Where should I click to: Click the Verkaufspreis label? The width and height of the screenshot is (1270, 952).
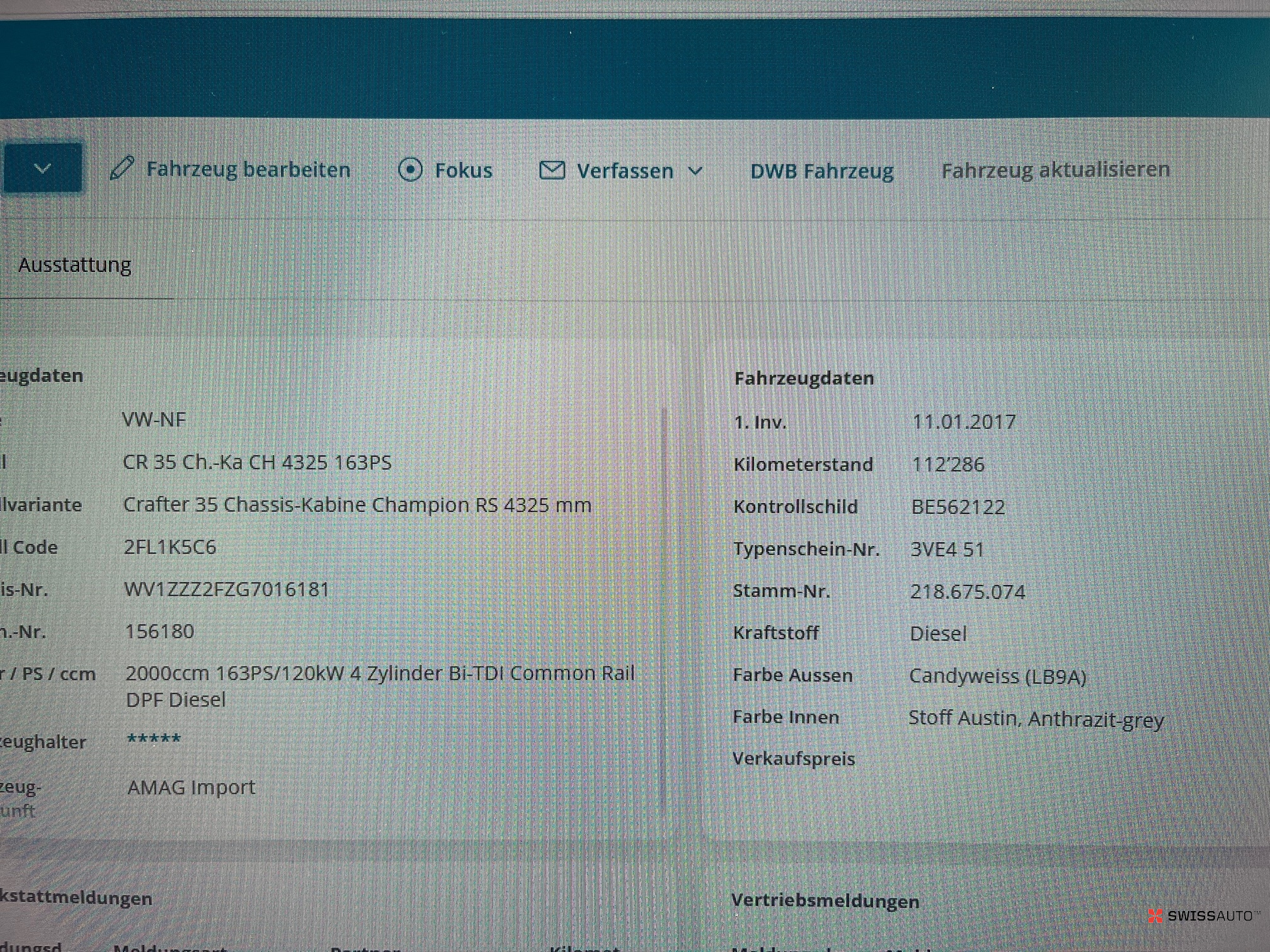point(794,759)
